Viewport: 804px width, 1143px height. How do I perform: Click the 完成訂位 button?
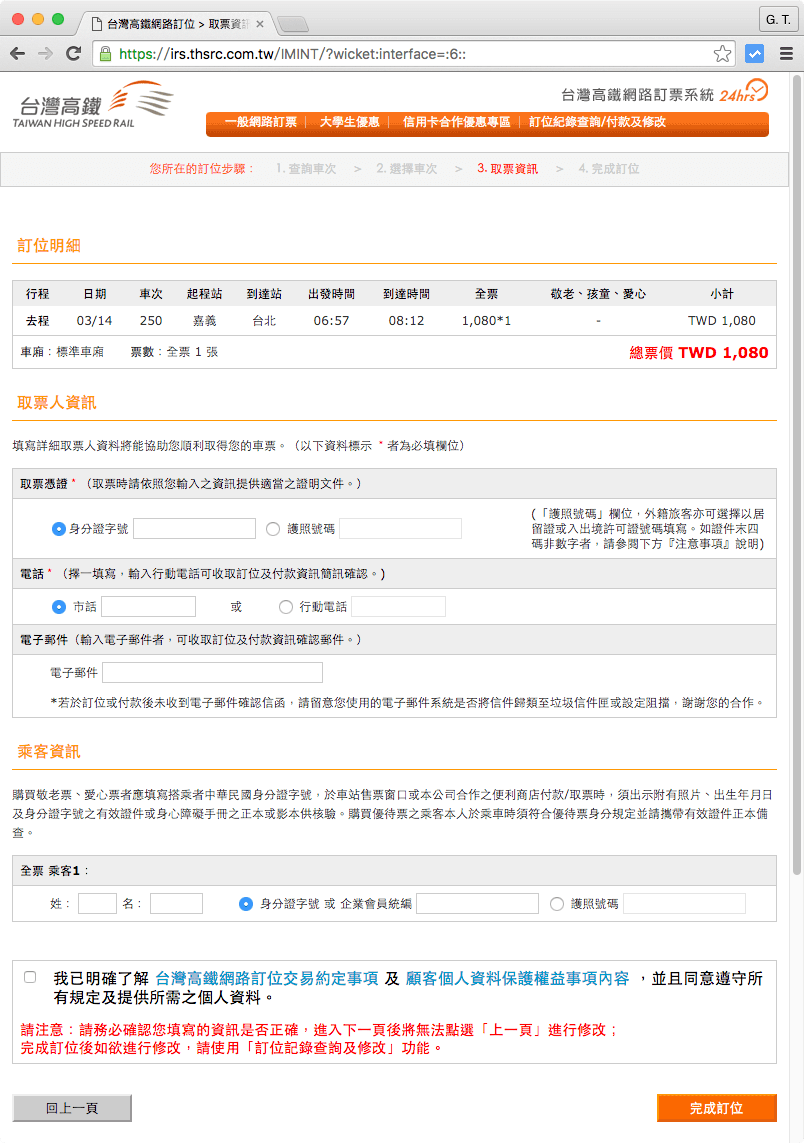coord(718,1108)
